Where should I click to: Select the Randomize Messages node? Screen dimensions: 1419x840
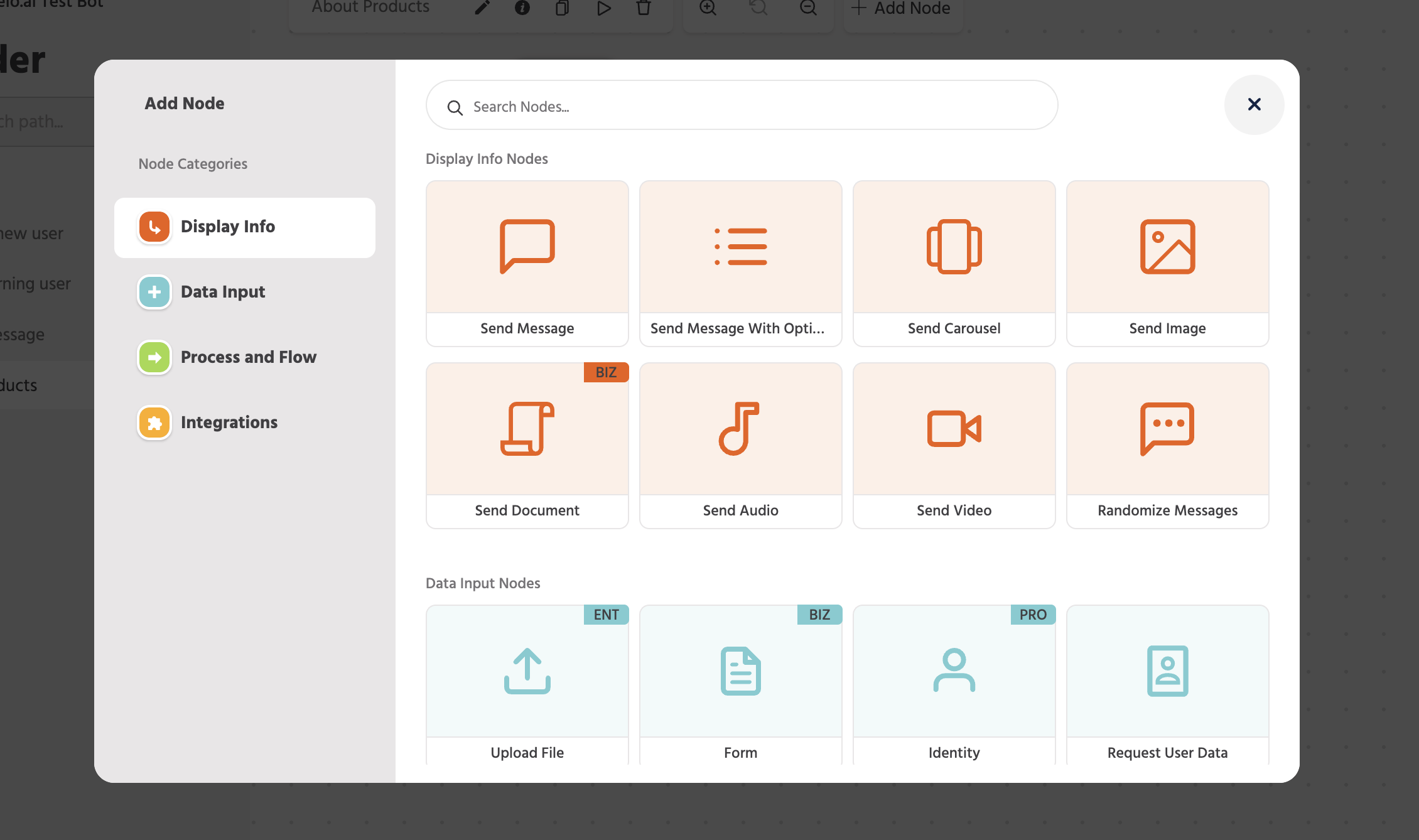(x=1167, y=446)
